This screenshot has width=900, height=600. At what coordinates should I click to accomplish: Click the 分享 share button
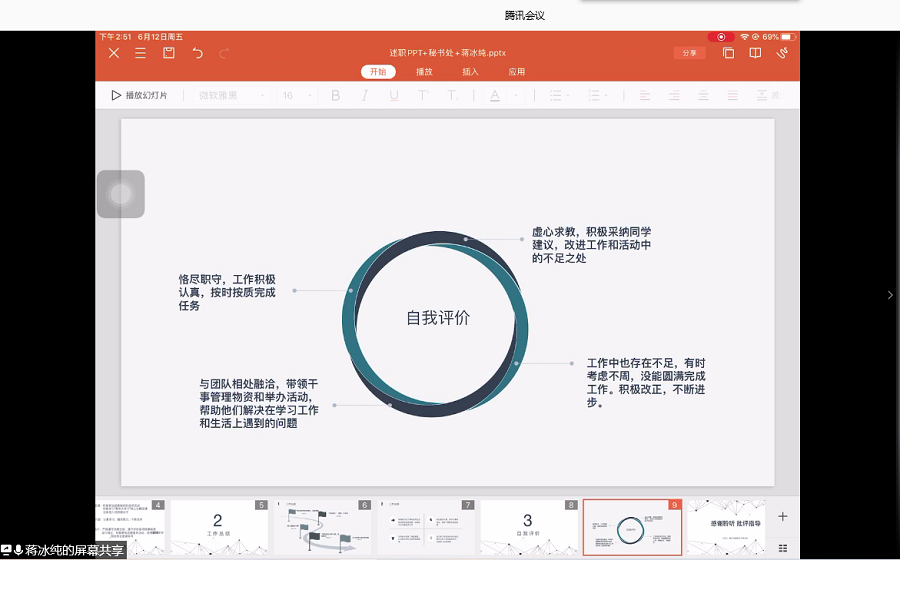tap(689, 53)
